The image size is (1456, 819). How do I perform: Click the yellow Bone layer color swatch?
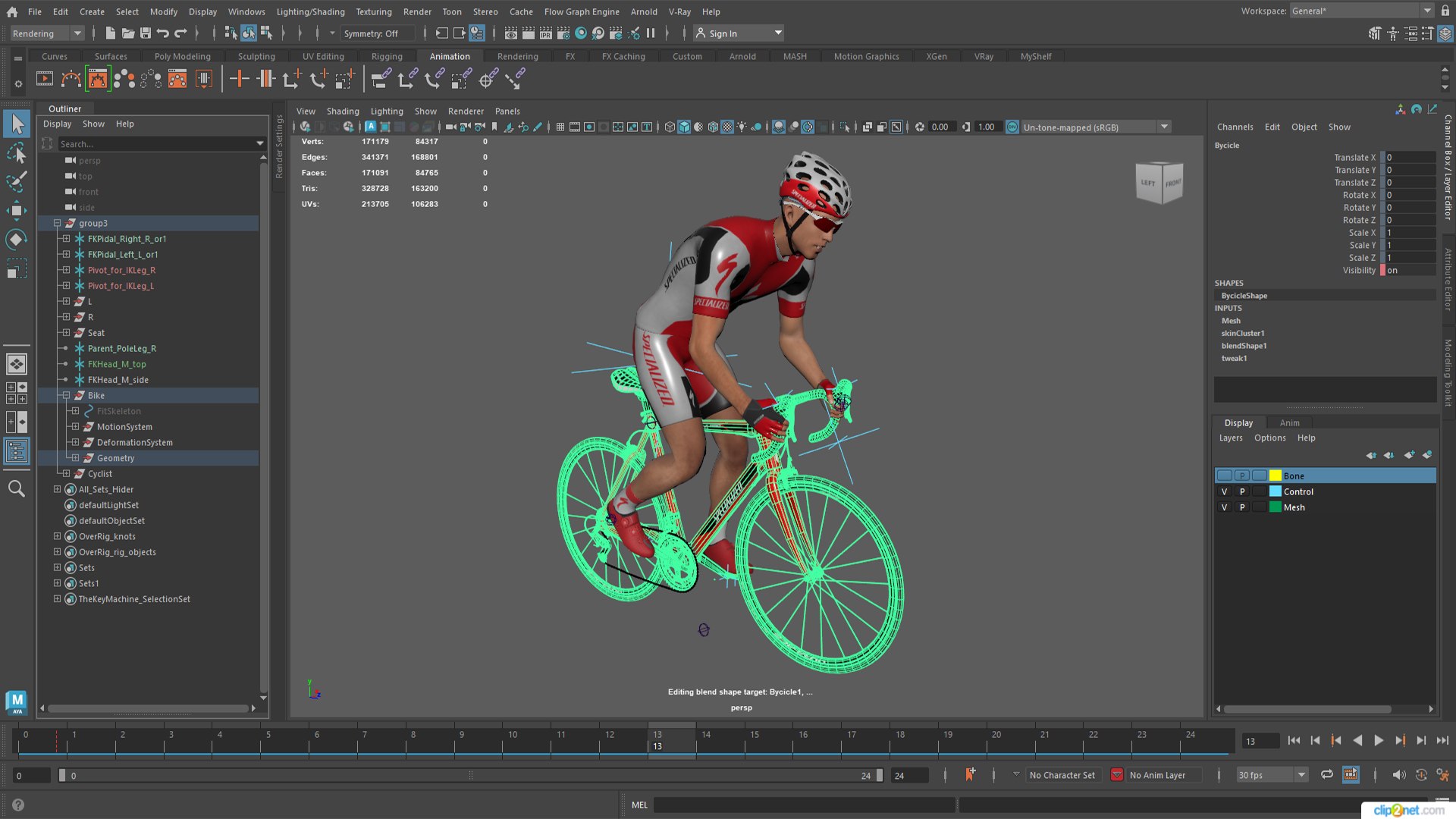[1276, 476]
